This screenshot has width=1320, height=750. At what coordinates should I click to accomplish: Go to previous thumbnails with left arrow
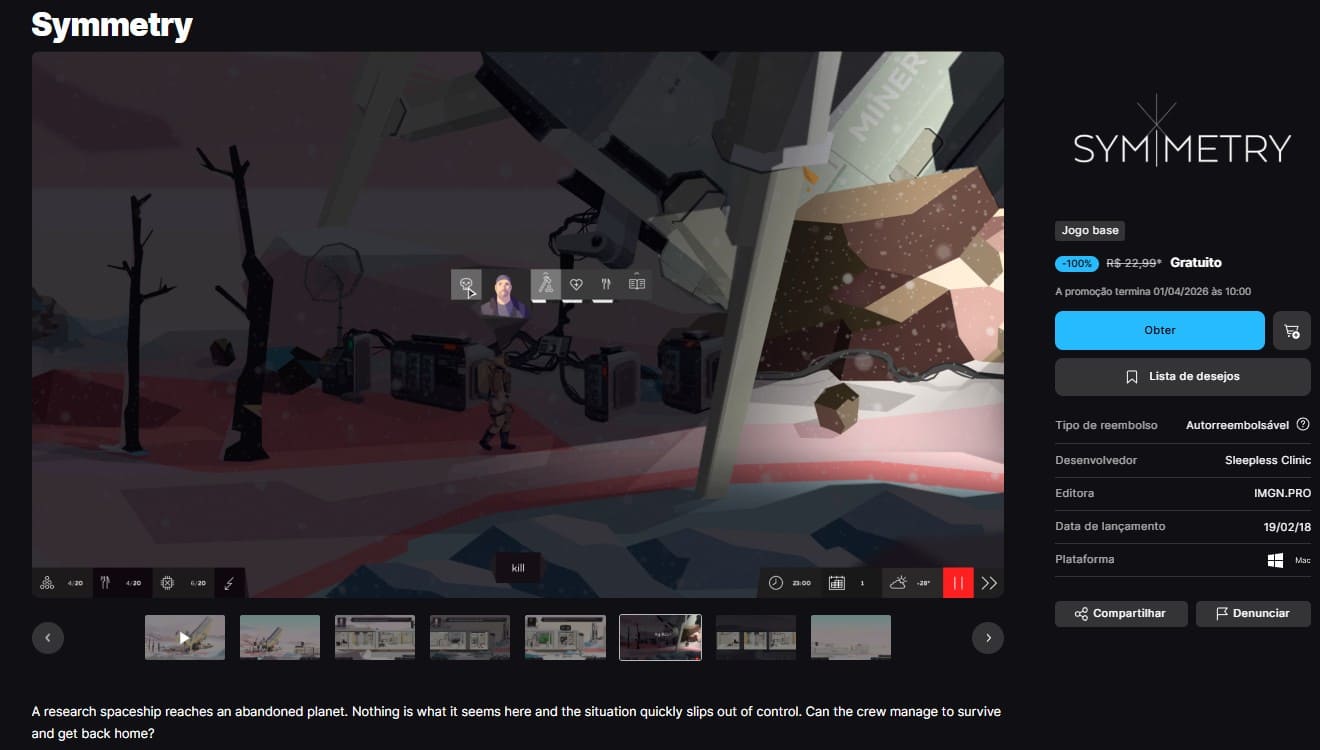pyautogui.click(x=48, y=638)
